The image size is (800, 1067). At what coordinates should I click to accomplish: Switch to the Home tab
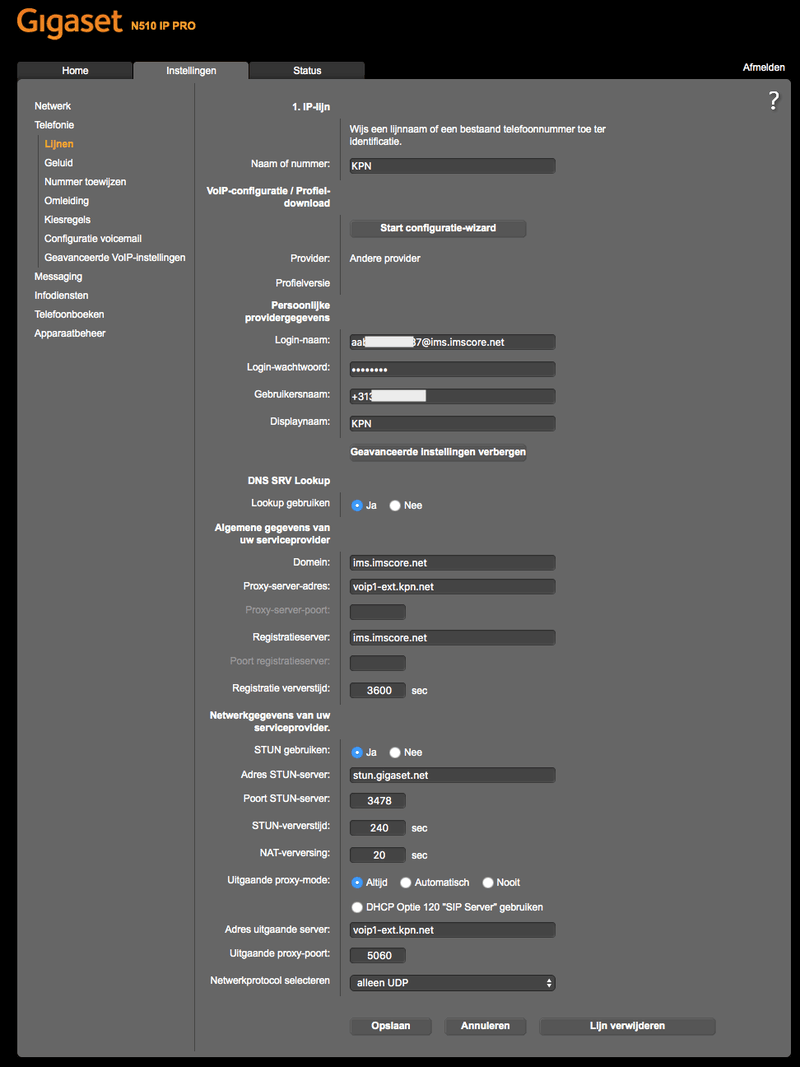75,71
